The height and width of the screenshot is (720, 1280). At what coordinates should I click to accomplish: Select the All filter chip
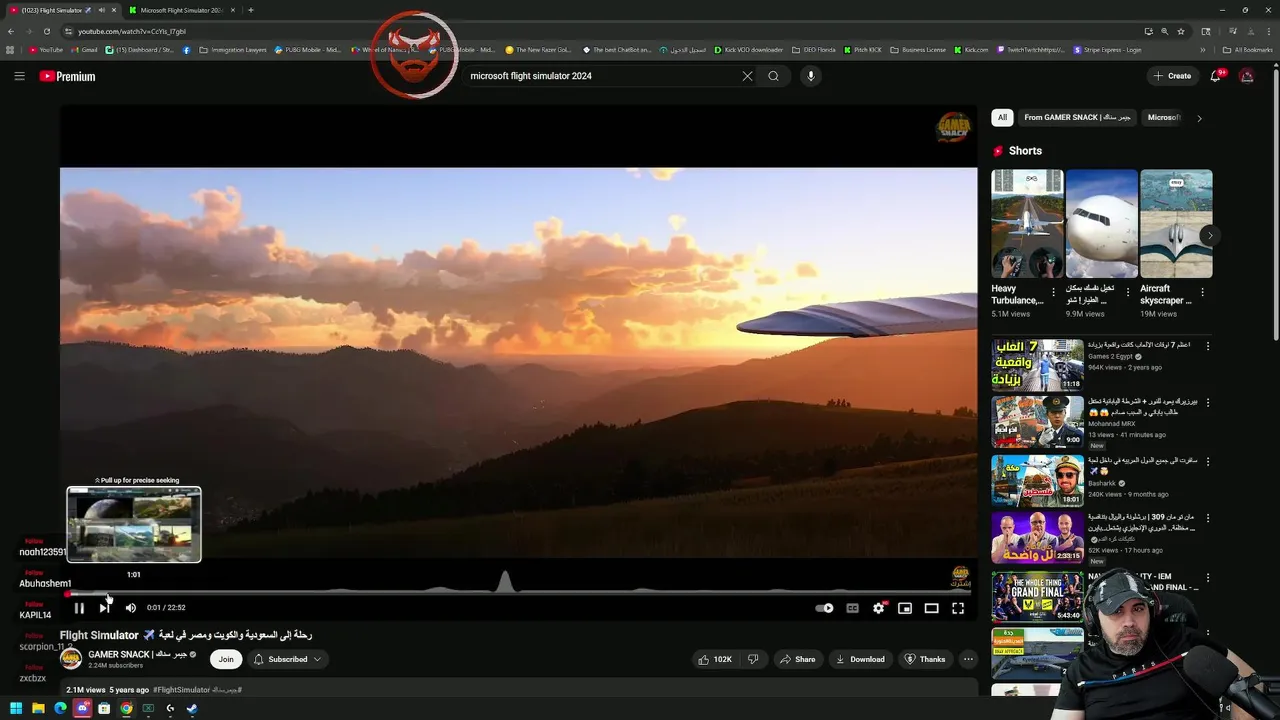(1002, 117)
